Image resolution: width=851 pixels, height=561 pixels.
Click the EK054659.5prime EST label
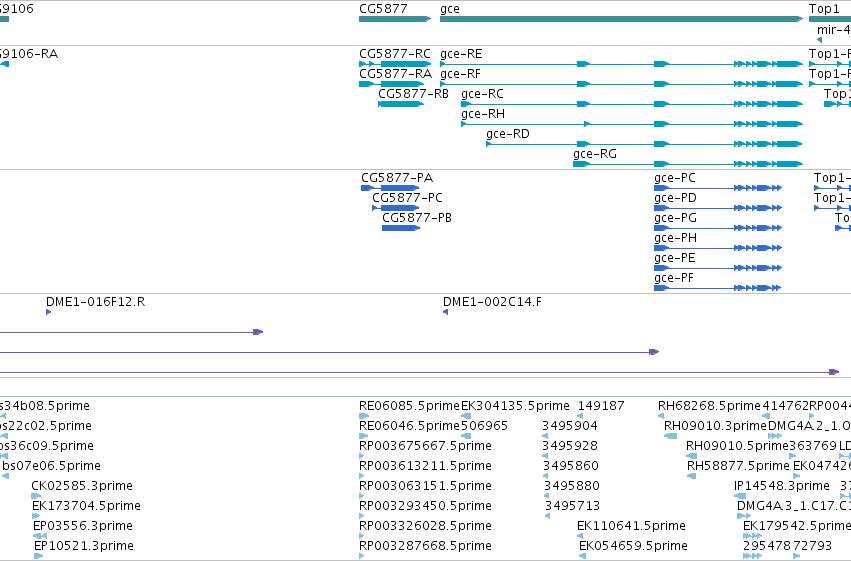pyautogui.click(x=633, y=546)
